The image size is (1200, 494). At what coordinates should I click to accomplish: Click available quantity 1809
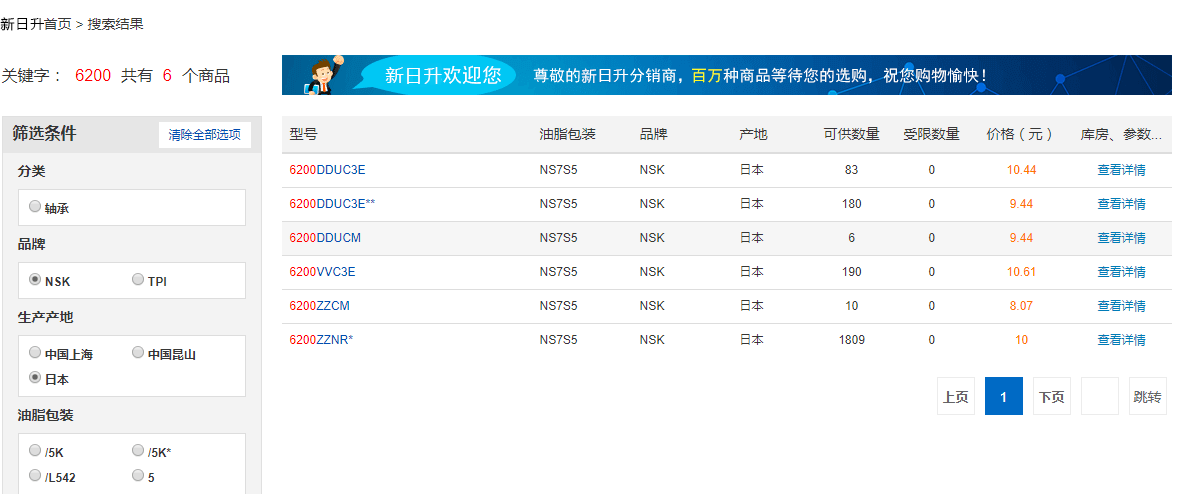point(851,340)
